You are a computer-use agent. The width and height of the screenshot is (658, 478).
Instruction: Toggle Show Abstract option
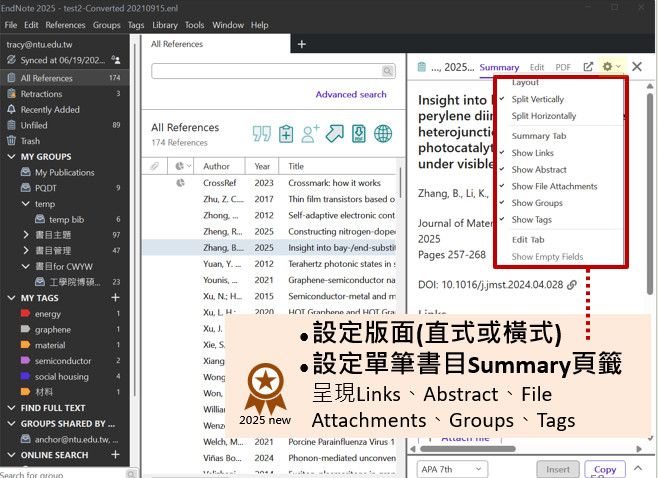point(539,170)
